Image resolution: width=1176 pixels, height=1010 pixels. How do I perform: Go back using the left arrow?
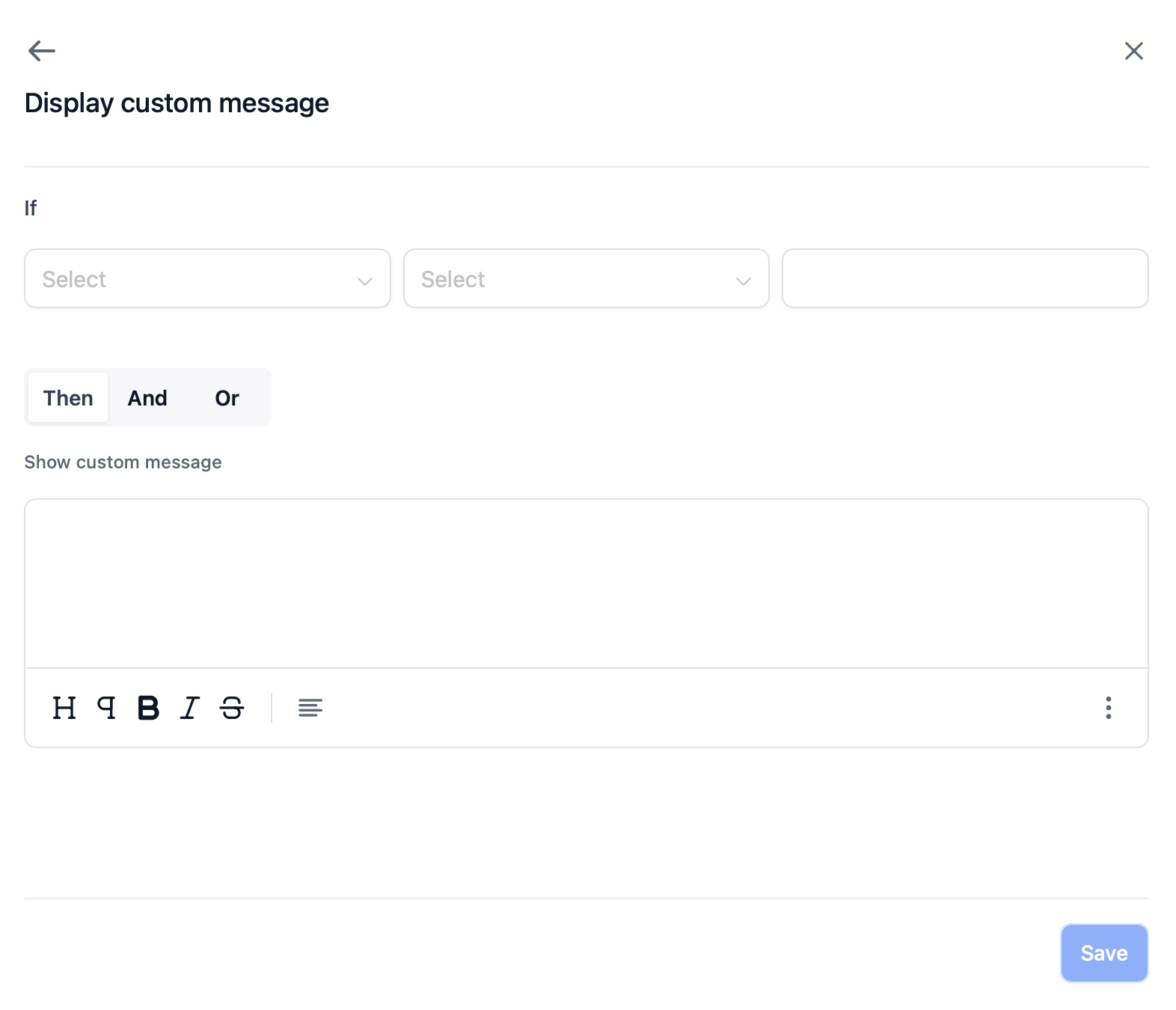coord(42,51)
